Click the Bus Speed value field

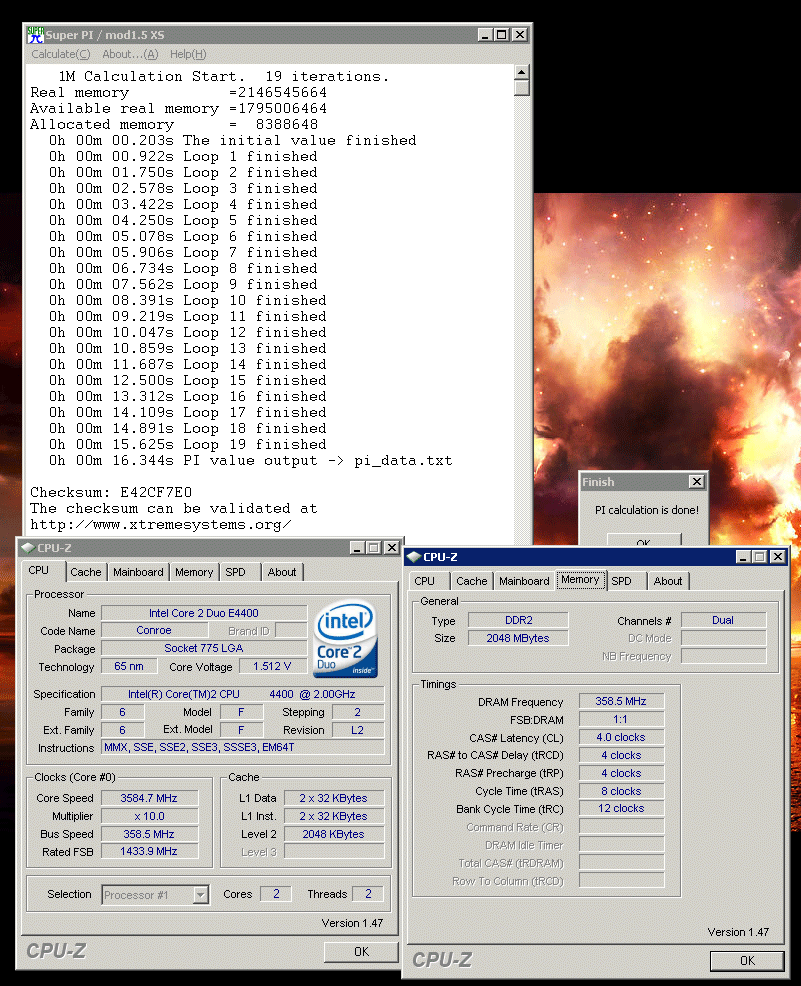coord(149,834)
